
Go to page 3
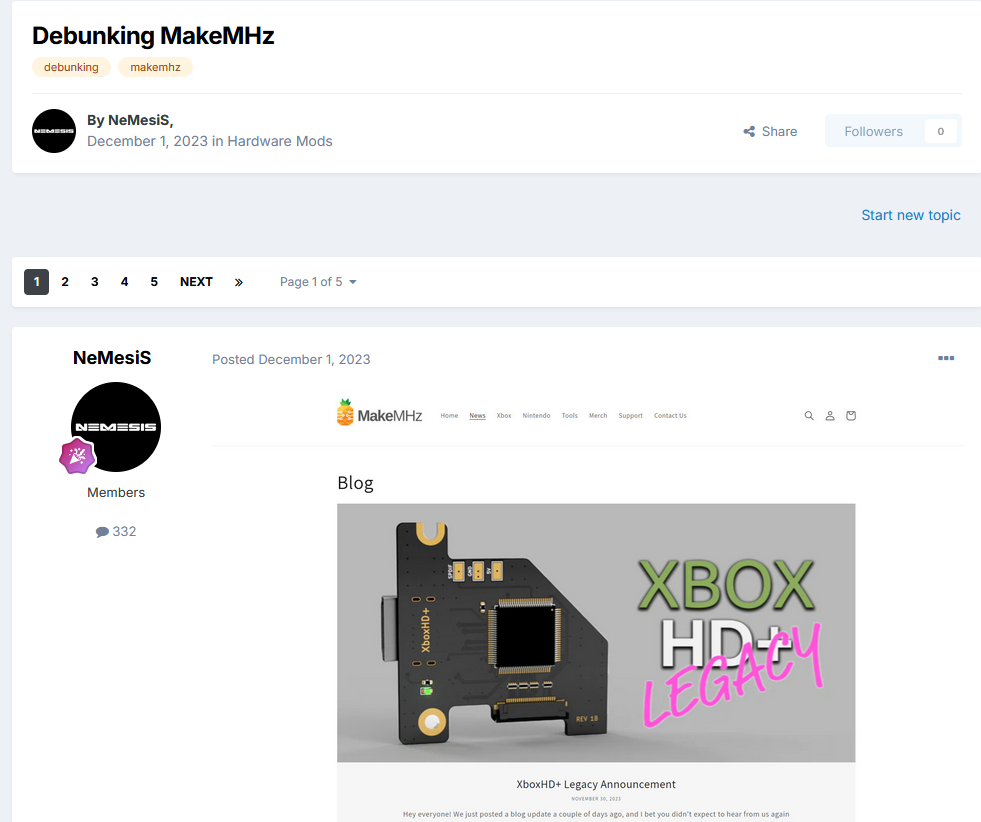[x=94, y=282]
